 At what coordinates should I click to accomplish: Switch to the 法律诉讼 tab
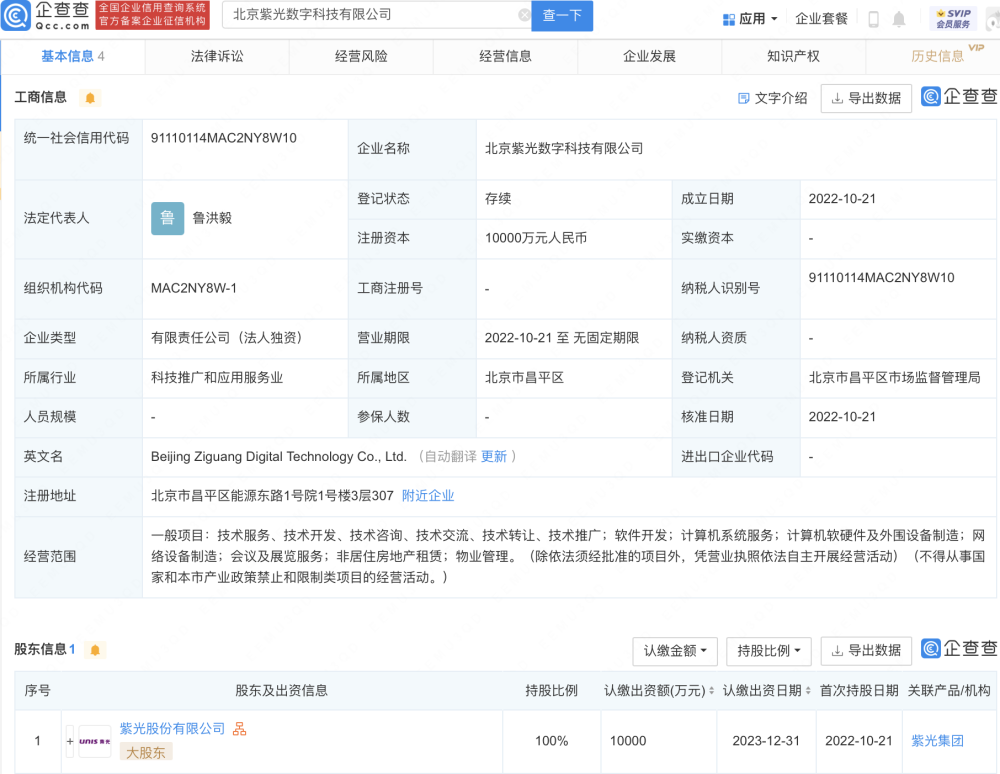(x=218, y=57)
